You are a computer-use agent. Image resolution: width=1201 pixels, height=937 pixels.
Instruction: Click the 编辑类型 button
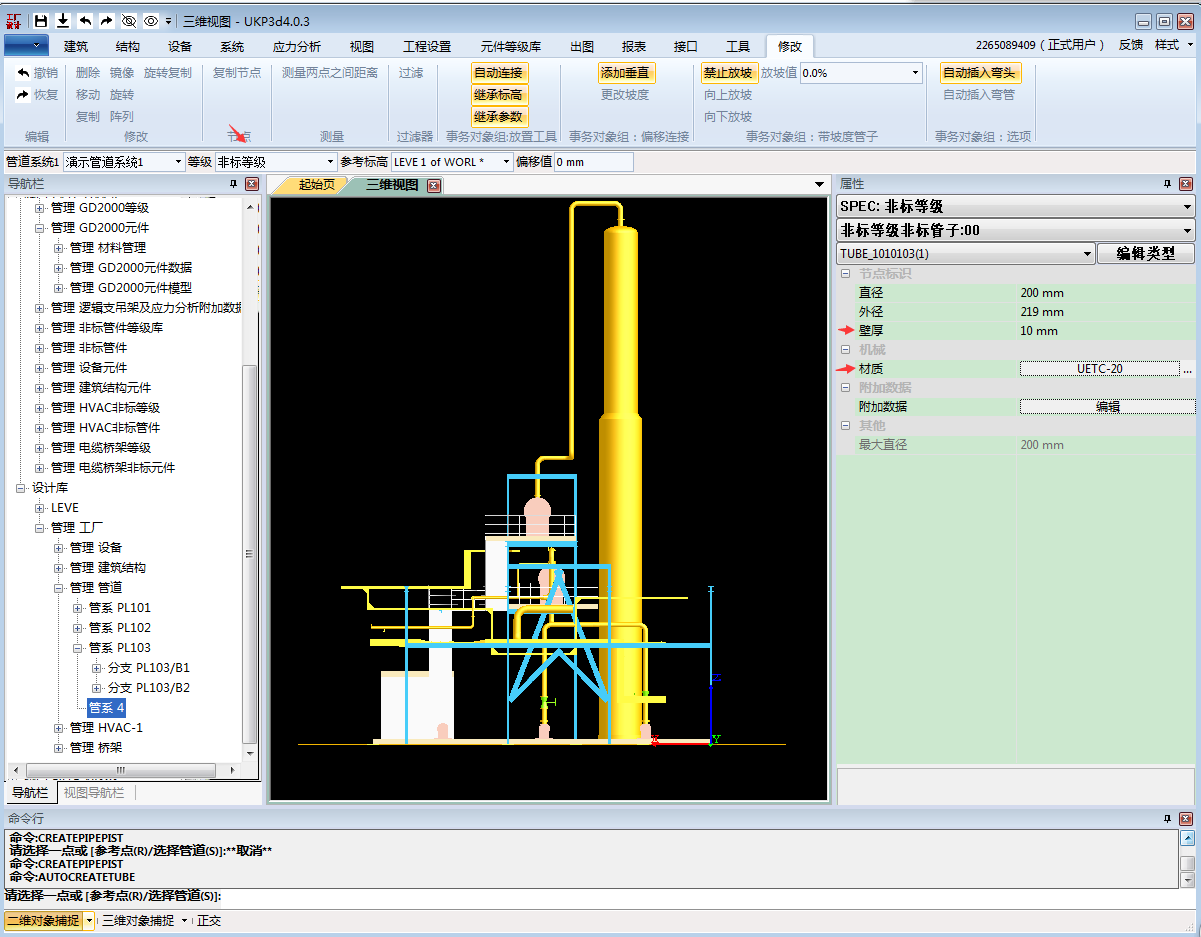[1145, 254]
